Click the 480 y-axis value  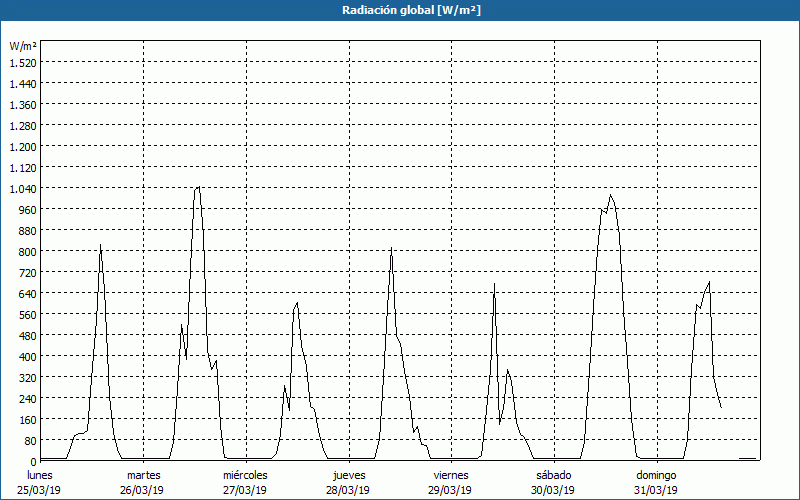coord(29,335)
